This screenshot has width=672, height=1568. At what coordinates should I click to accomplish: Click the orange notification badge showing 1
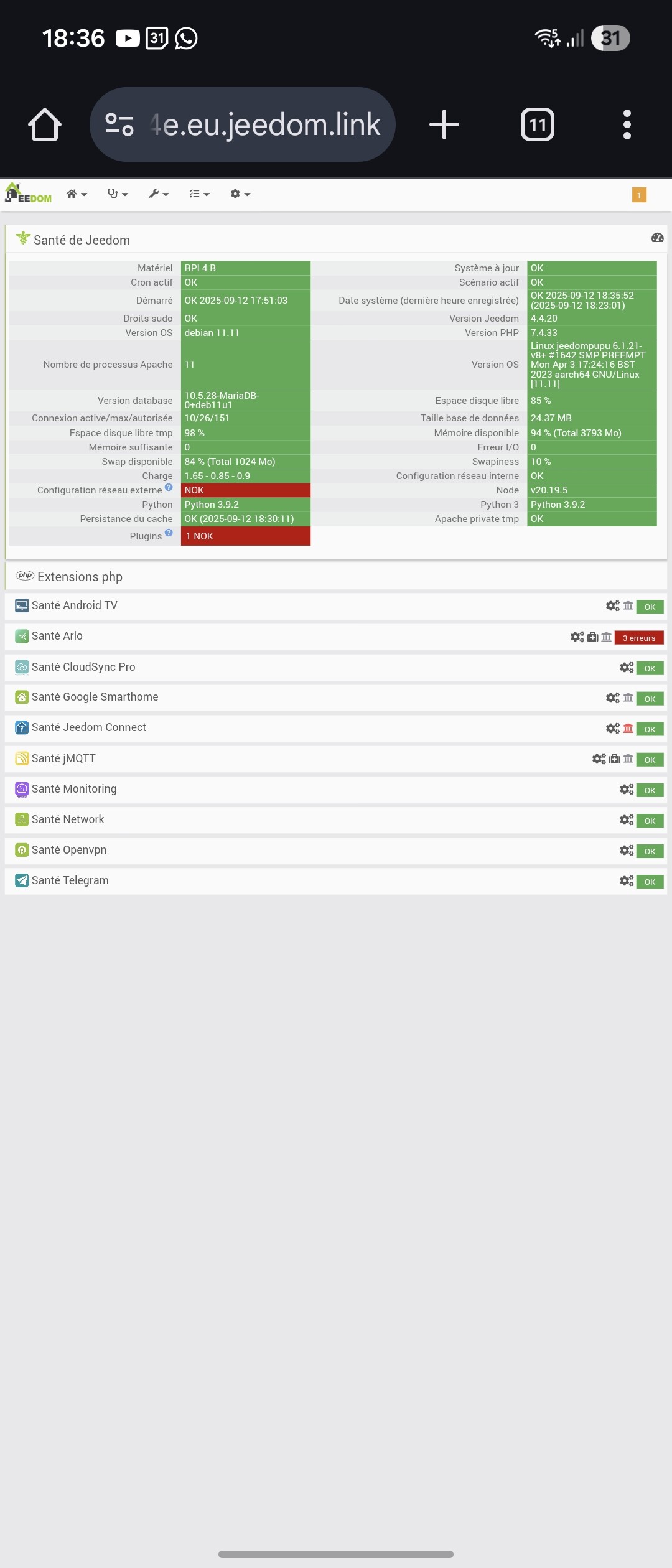pos(639,195)
